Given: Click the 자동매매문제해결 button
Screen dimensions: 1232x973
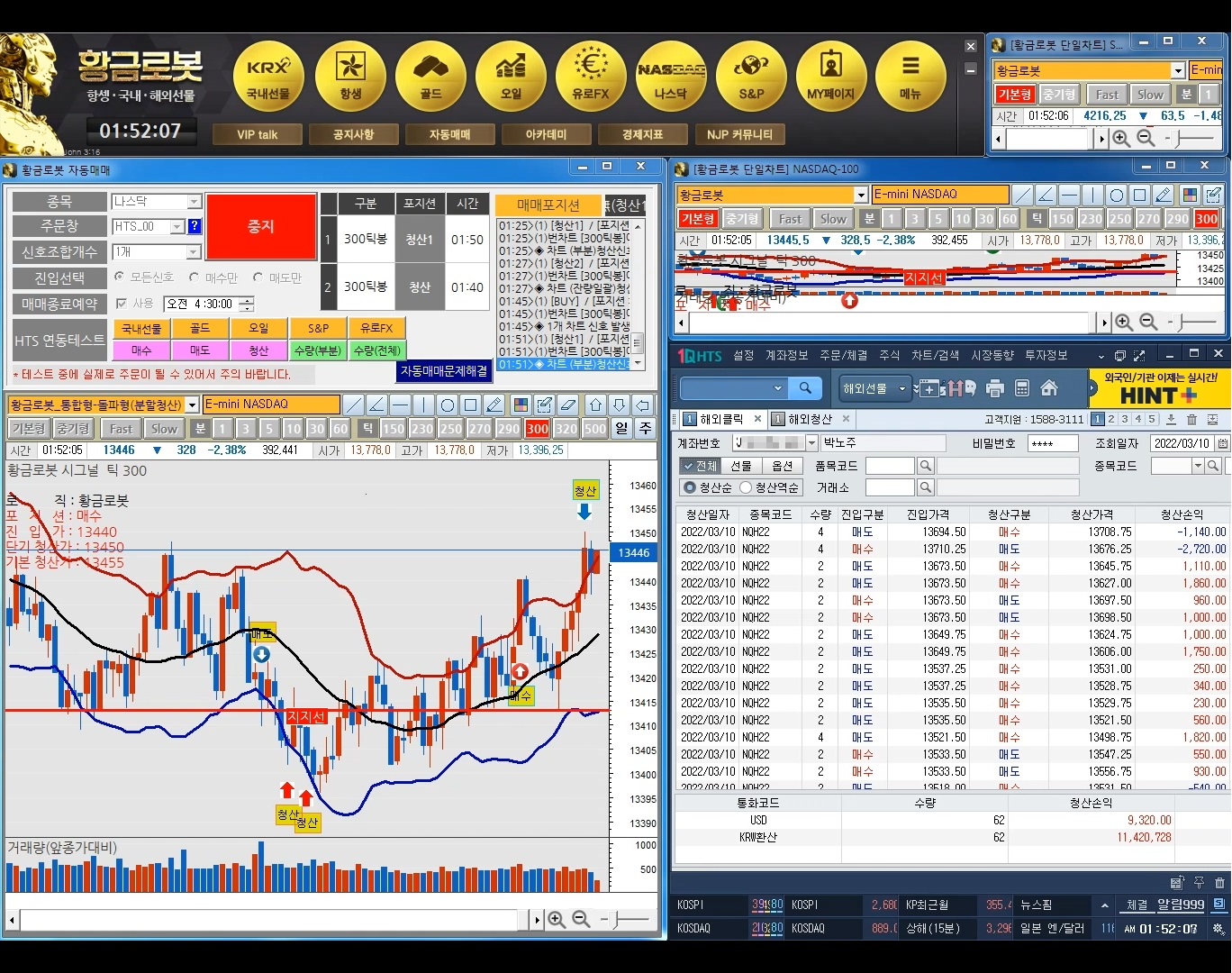Looking at the screenshot, I should (444, 370).
